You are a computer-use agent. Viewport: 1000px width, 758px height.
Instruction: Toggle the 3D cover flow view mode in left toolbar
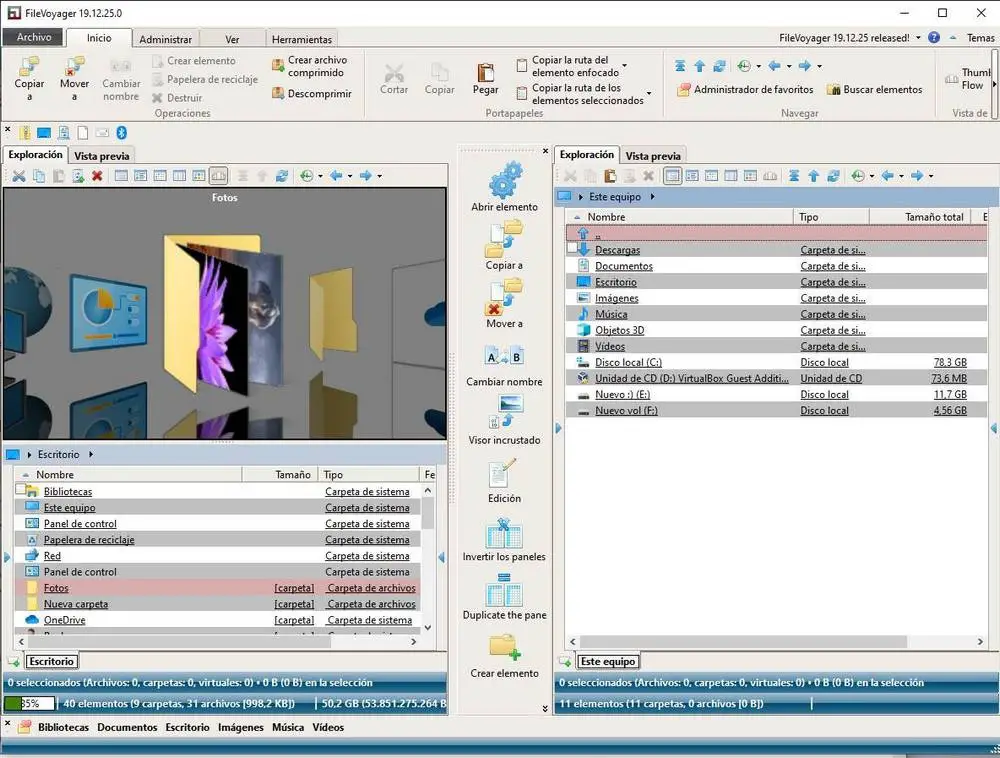pos(218,175)
